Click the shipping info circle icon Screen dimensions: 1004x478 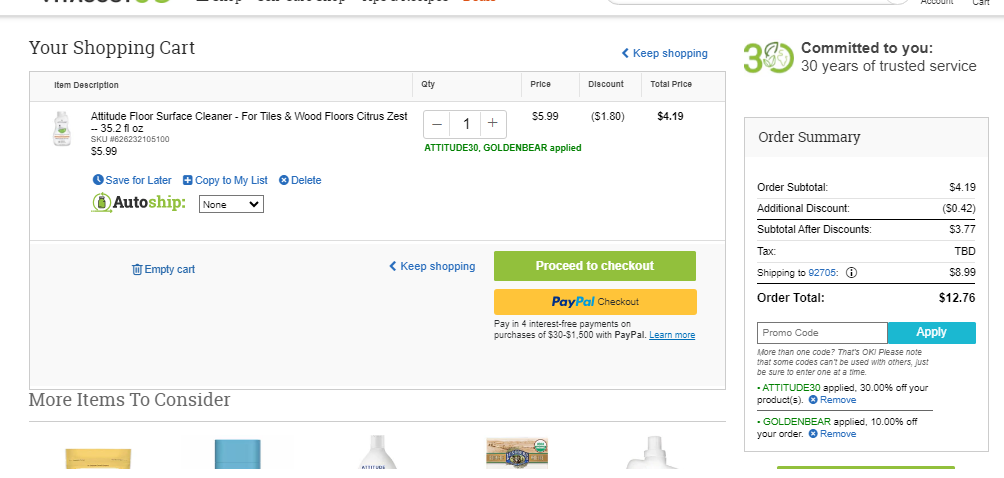click(851, 273)
